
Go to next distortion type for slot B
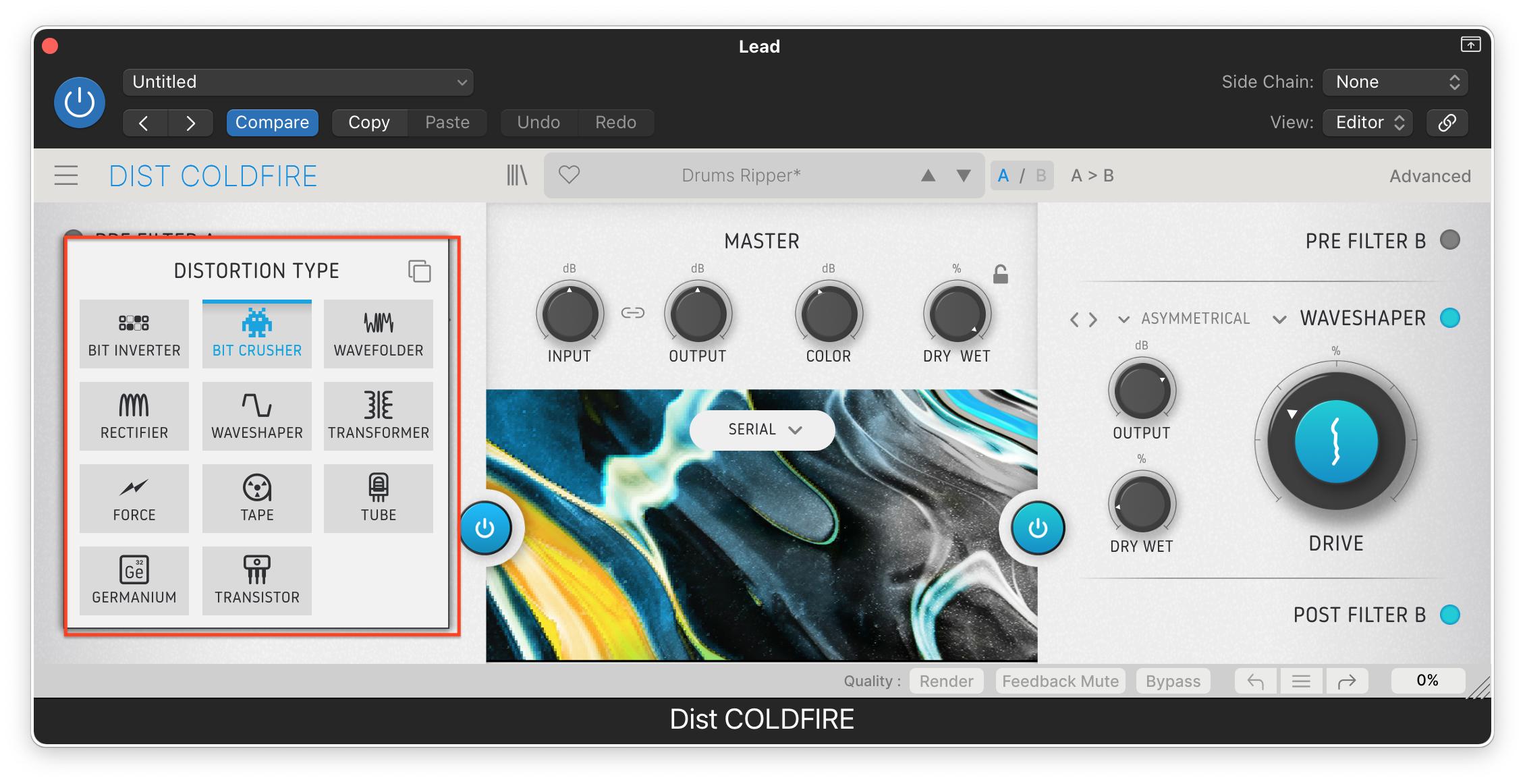[1093, 319]
